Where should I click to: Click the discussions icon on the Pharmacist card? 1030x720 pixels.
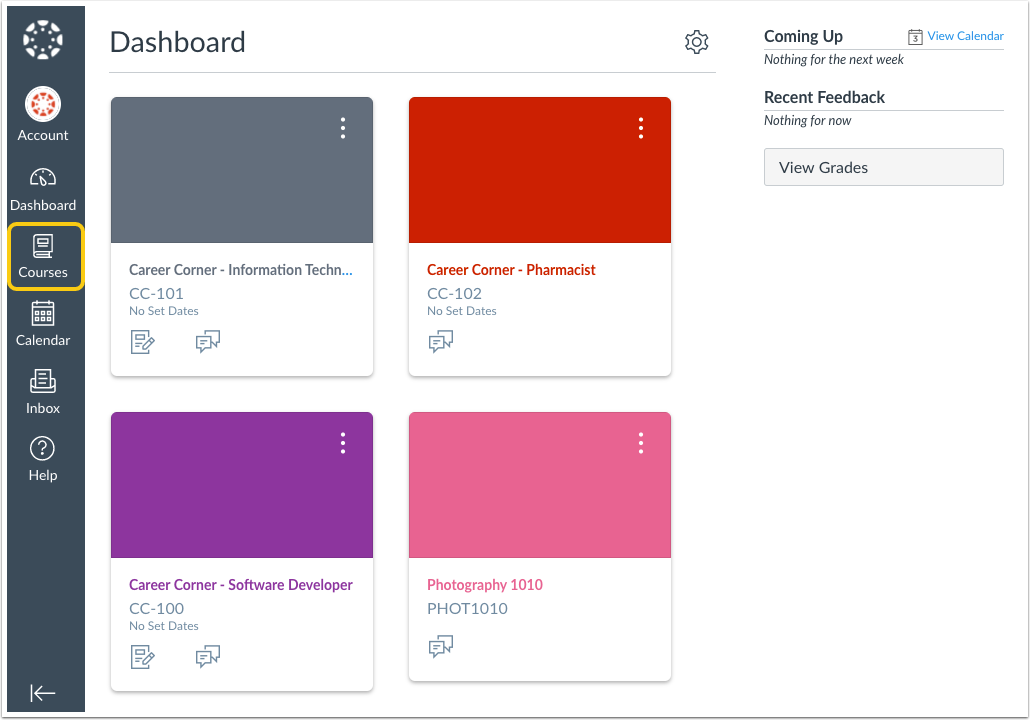click(x=441, y=341)
